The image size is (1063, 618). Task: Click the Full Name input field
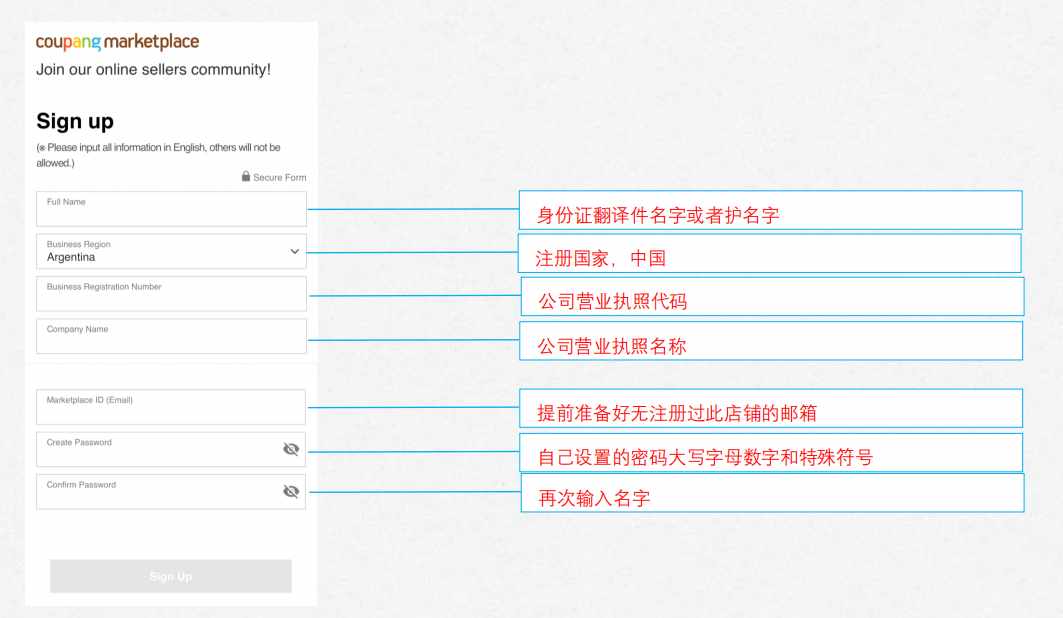click(171, 209)
